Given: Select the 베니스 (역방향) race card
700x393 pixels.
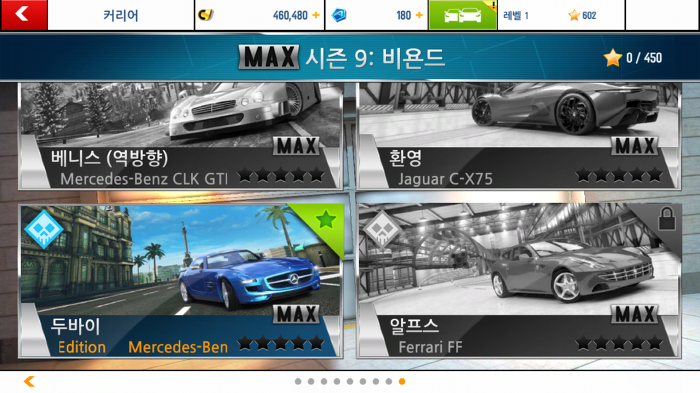Looking at the screenshot, I should pyautogui.click(x=180, y=136).
